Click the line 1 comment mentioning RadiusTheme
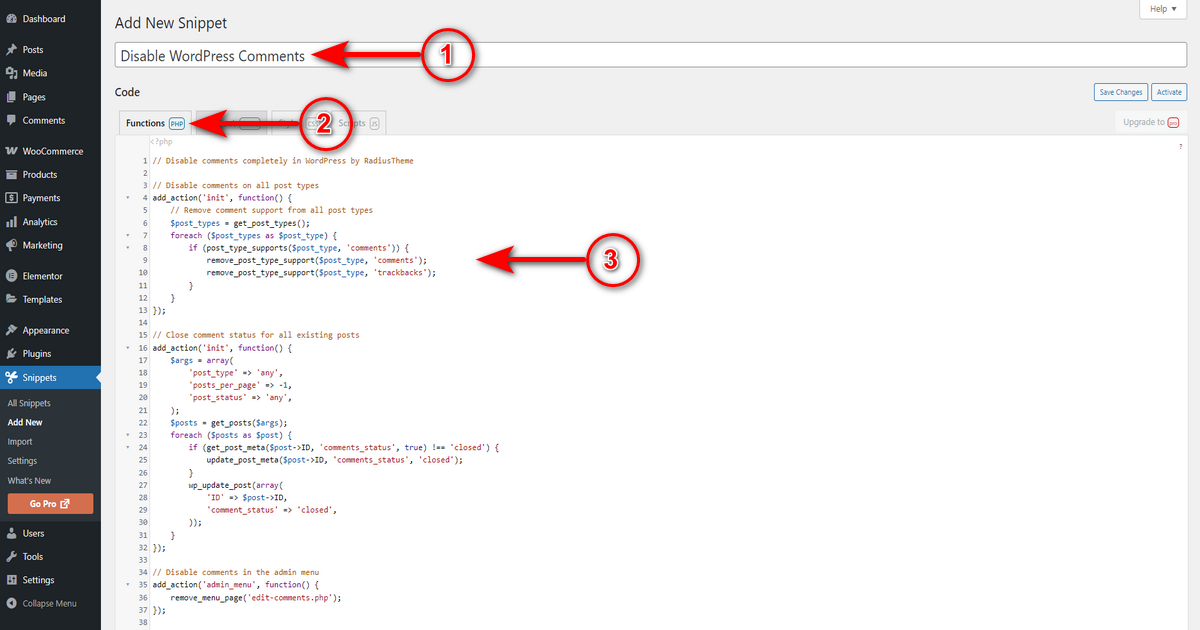 [283, 160]
